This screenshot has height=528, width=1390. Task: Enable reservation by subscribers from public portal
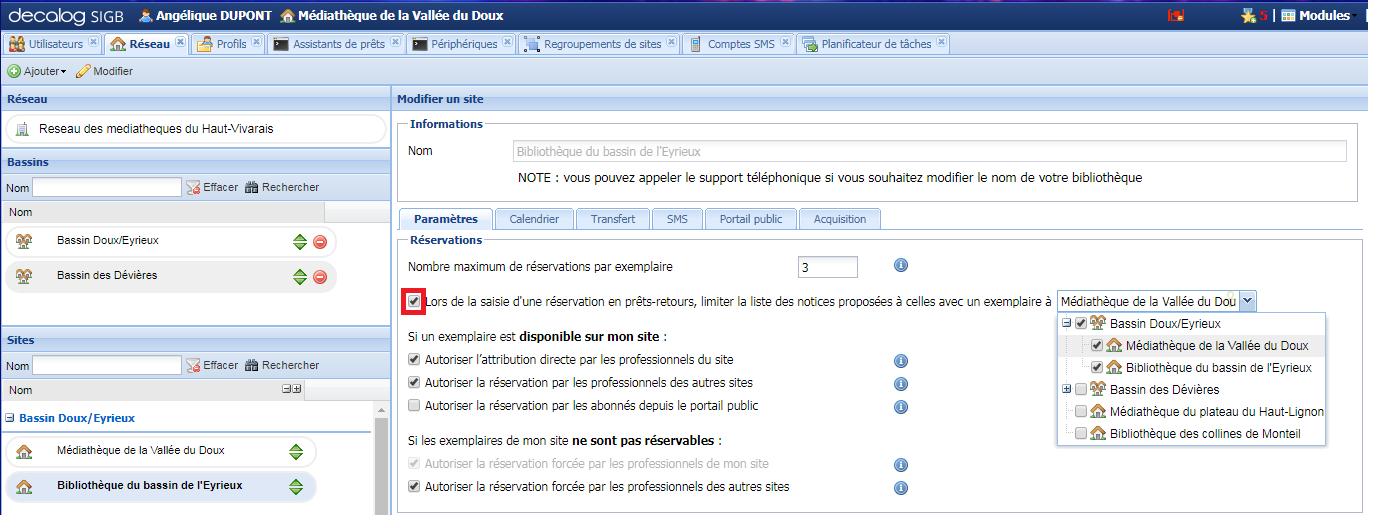point(414,406)
